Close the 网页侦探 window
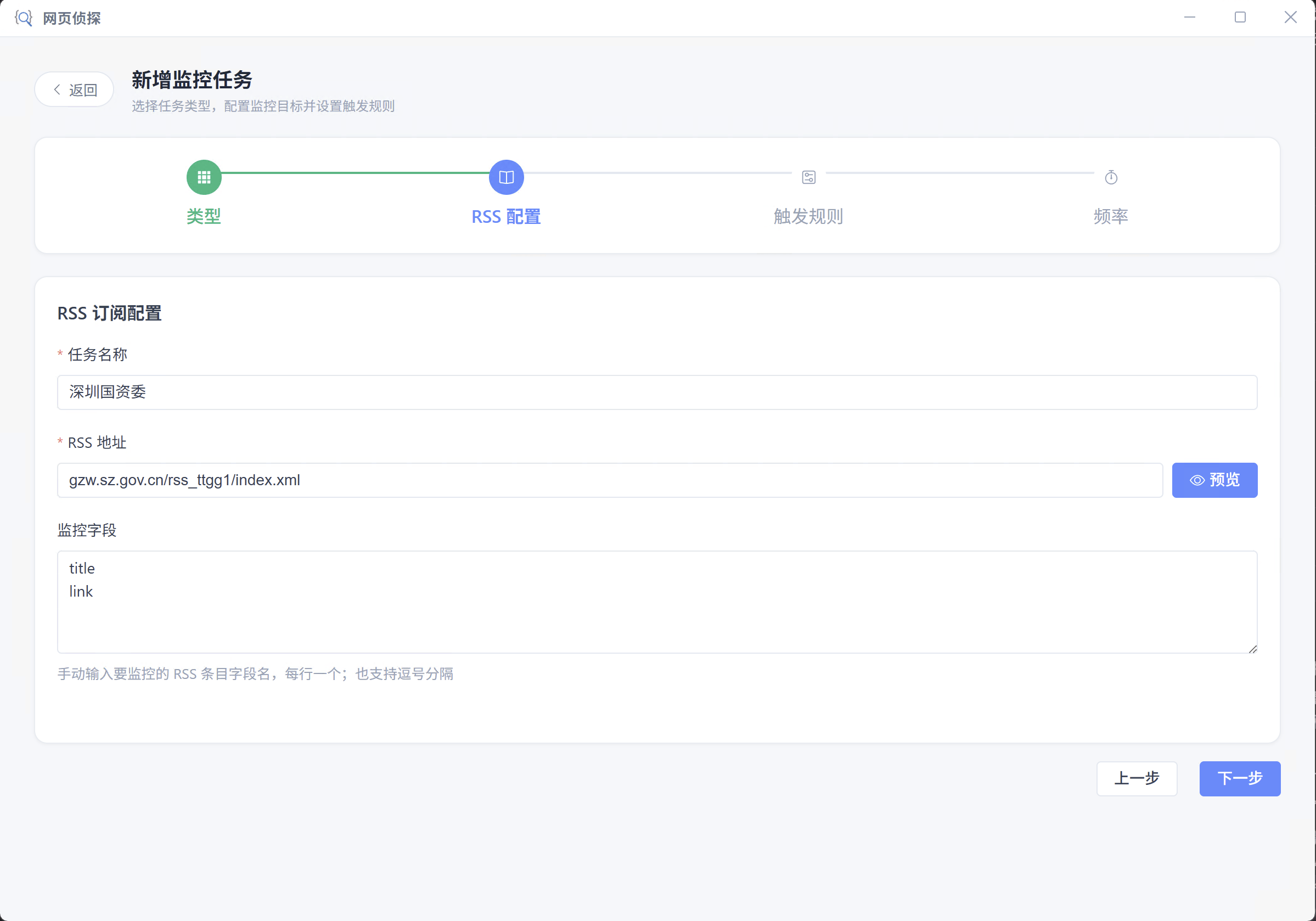The width and height of the screenshot is (1316, 921). (x=1290, y=17)
